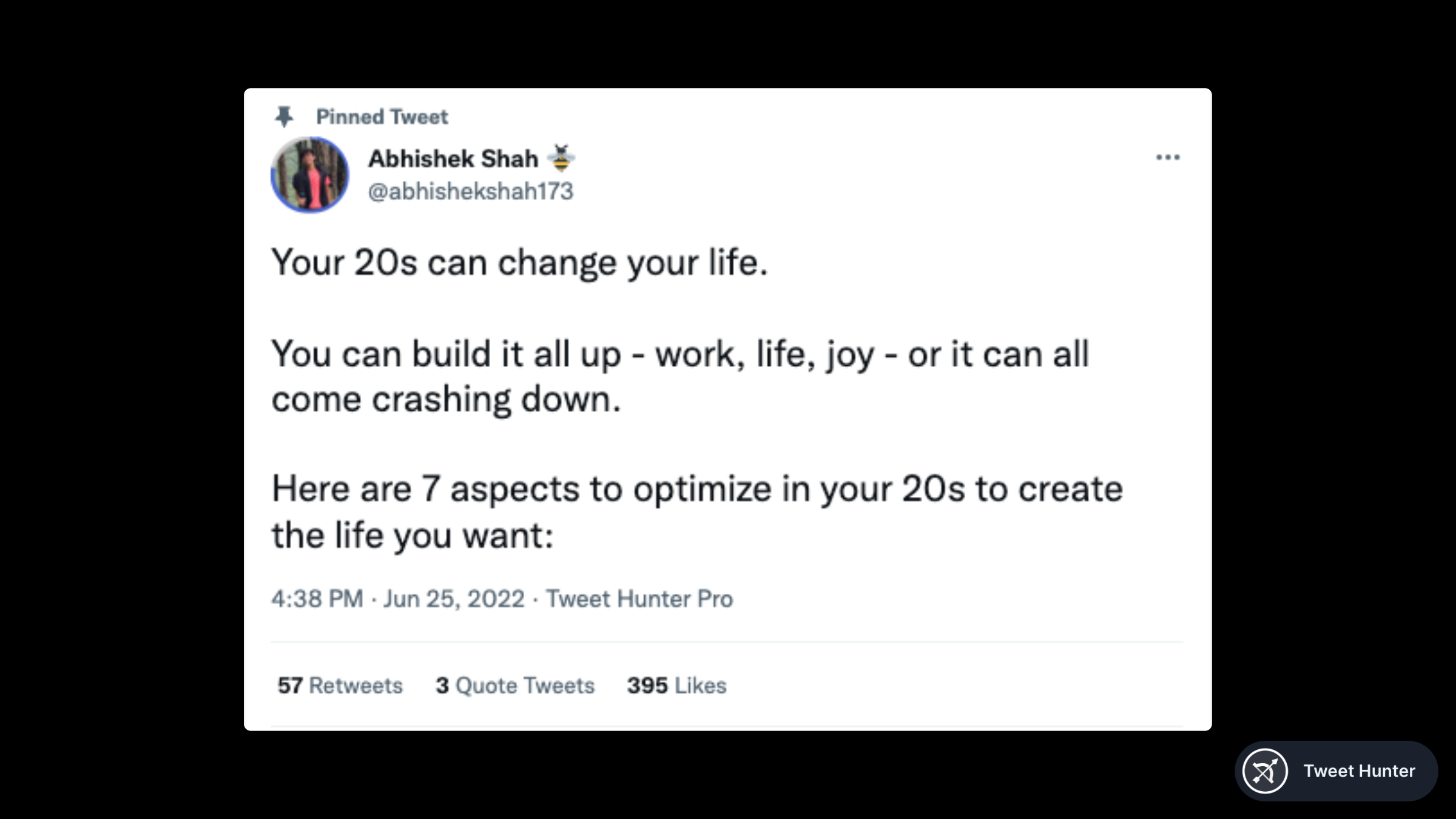Click the line 'come crashing down.'
1456x819 pixels.
(x=446, y=399)
